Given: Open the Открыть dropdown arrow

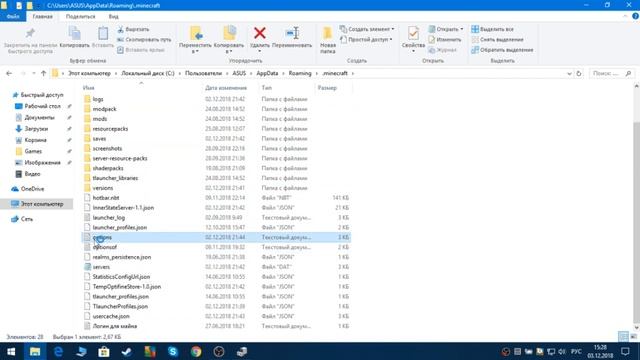Looking at the screenshot, I should click(x=462, y=29).
